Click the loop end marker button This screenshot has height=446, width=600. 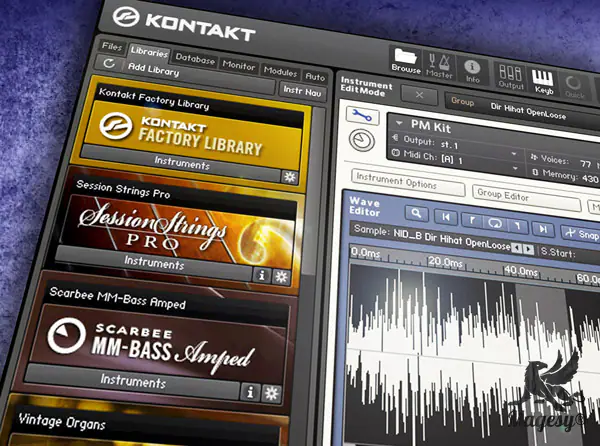point(517,226)
